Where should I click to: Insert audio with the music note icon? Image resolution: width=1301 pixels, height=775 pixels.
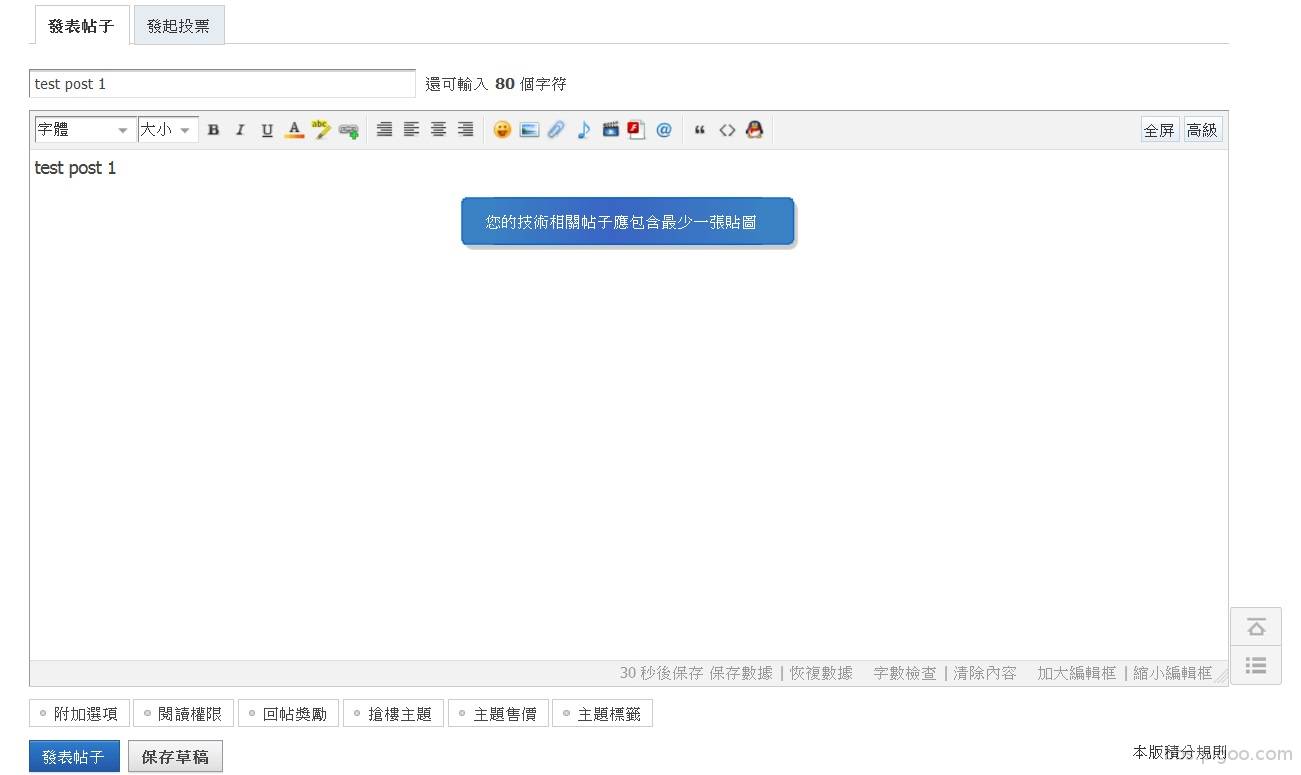[583, 130]
